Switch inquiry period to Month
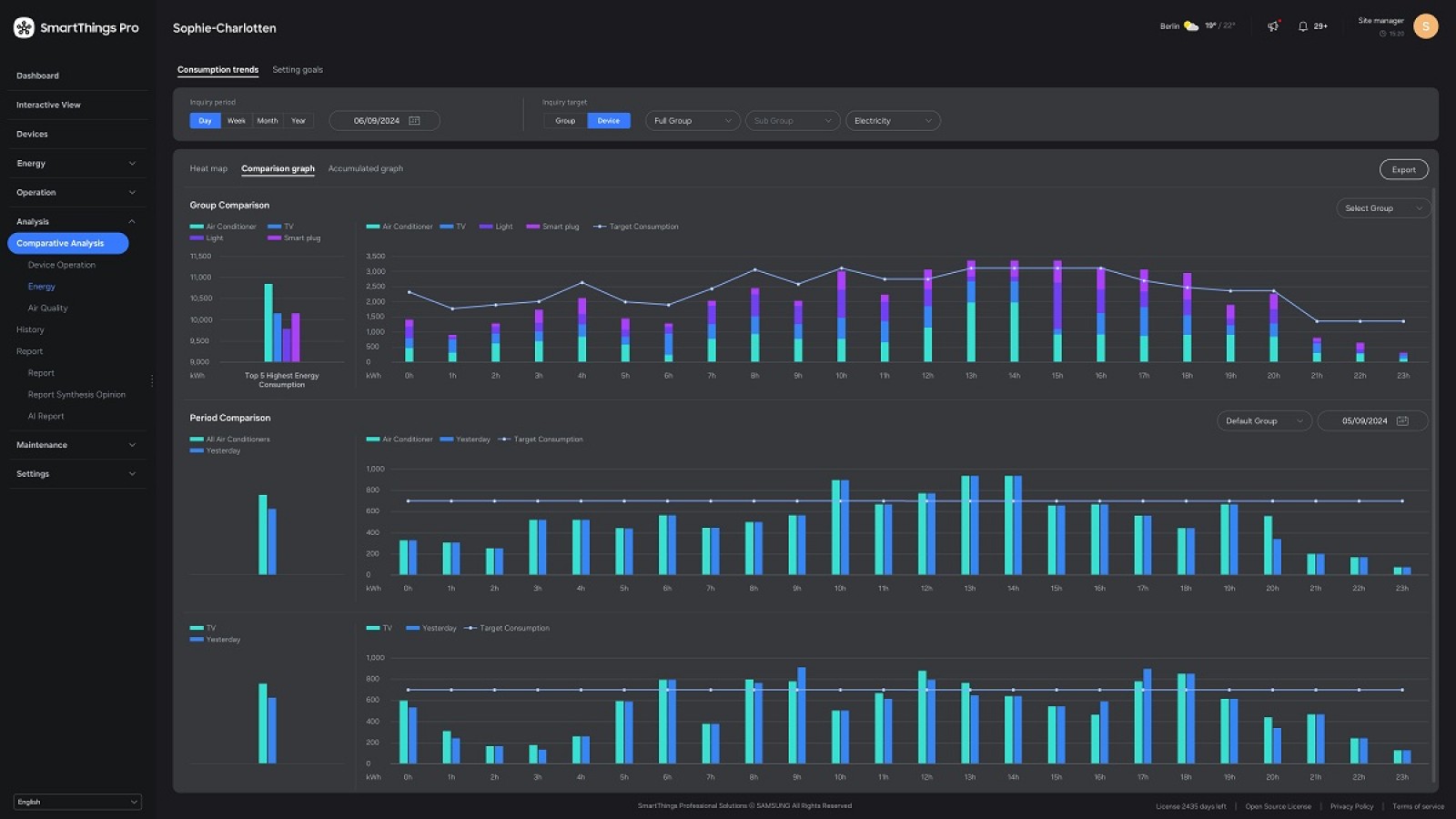The width and height of the screenshot is (1456, 819). click(268, 121)
